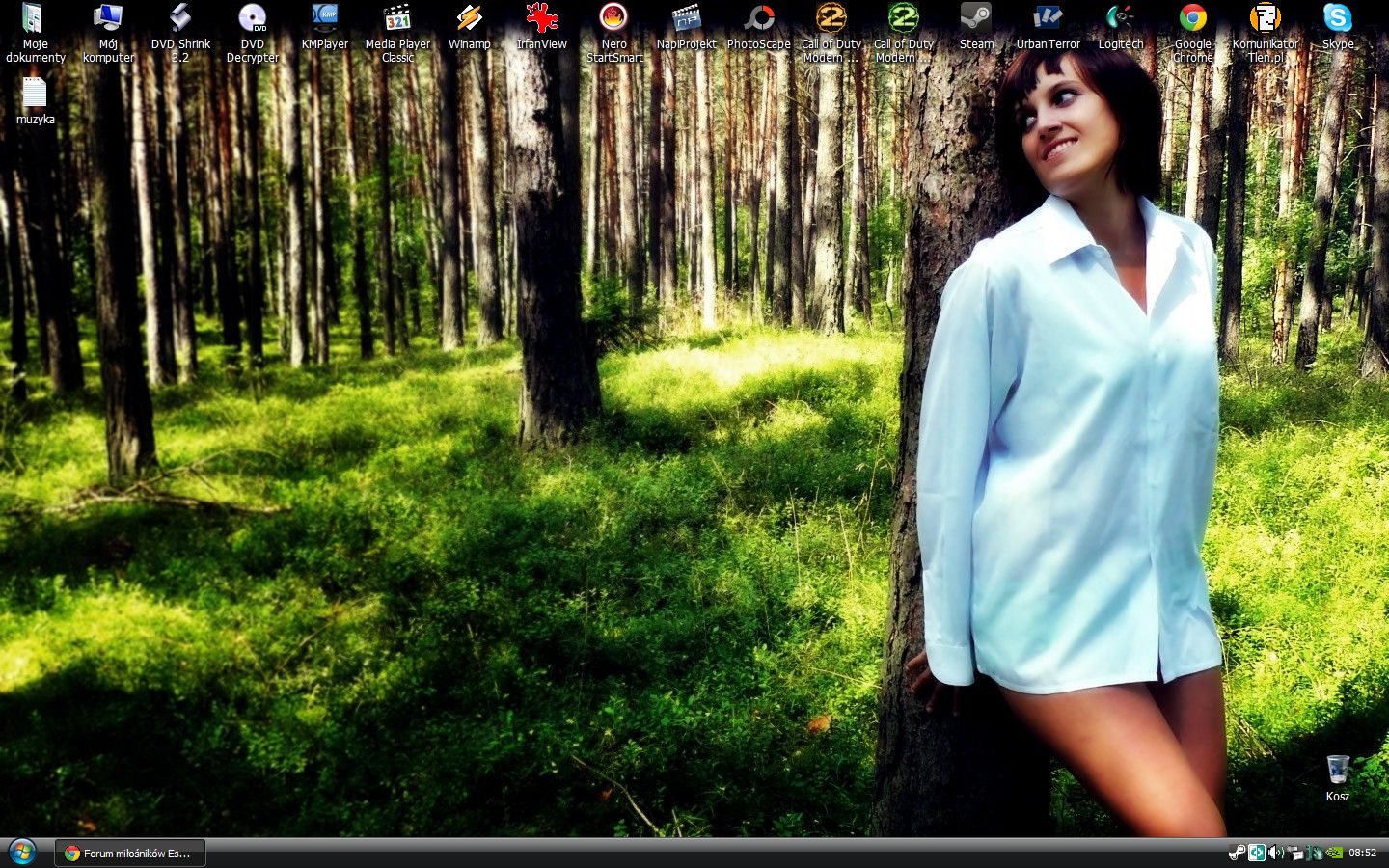Screen dimensions: 1389x868
Task: Select the muzyka file on the desktop
Action: coord(35,95)
